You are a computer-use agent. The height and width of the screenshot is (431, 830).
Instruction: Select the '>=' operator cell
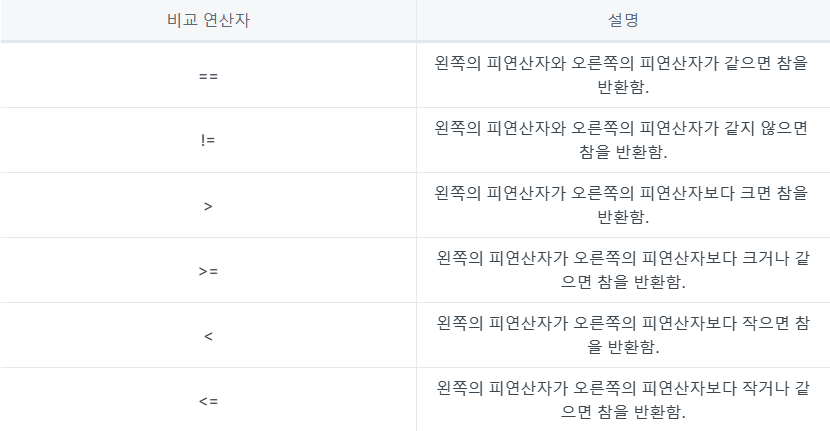(x=208, y=271)
